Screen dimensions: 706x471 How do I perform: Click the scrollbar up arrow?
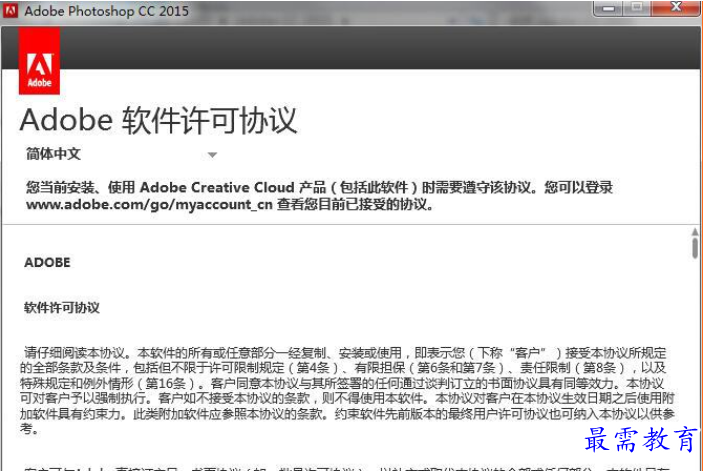[695, 232]
